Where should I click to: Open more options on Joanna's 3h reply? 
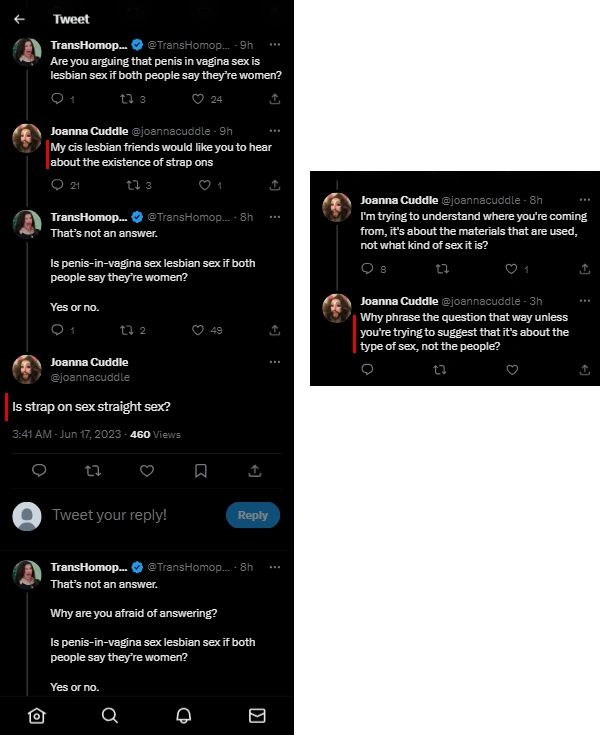(x=585, y=301)
